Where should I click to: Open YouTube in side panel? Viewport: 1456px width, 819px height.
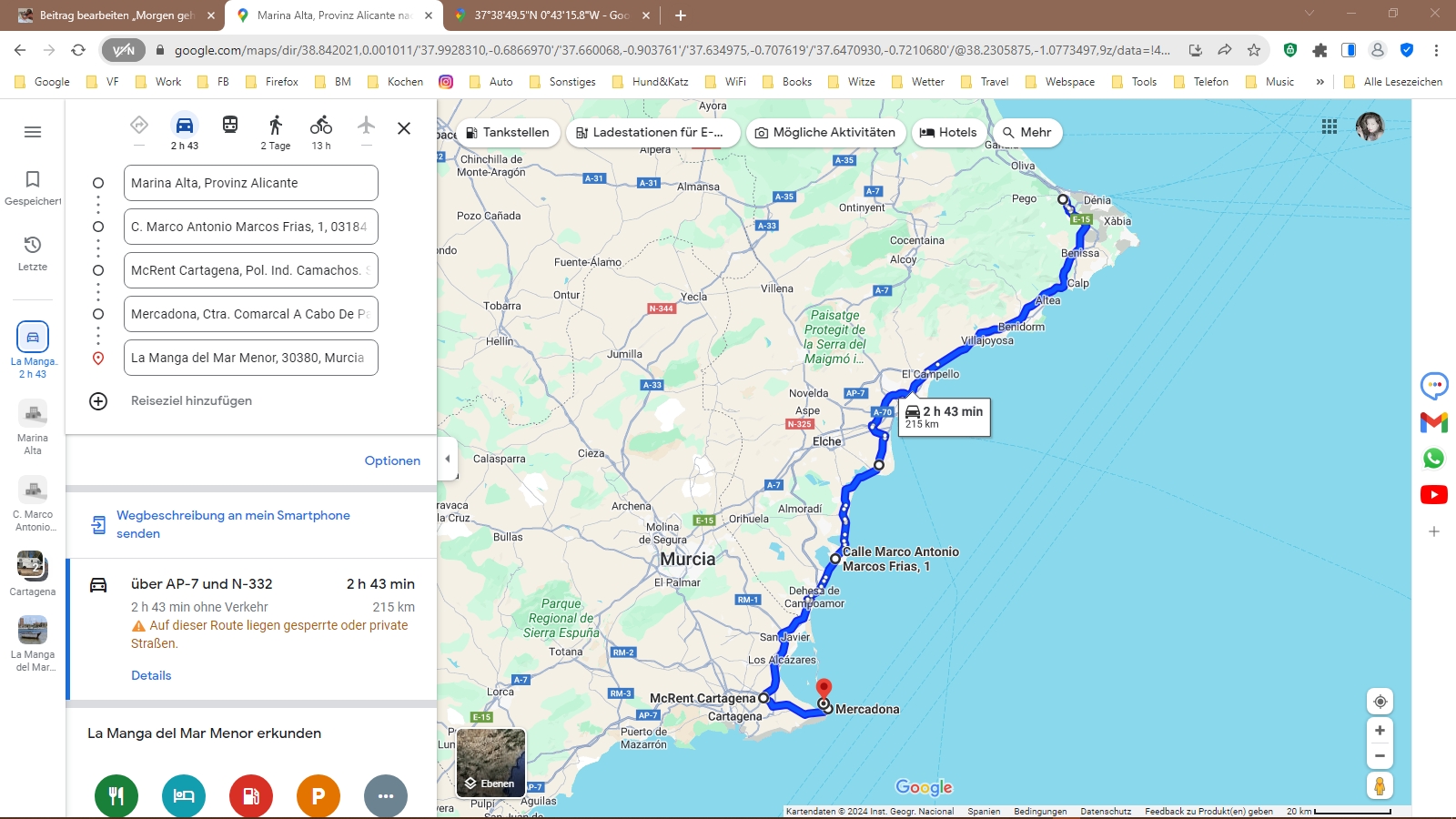(x=1434, y=495)
